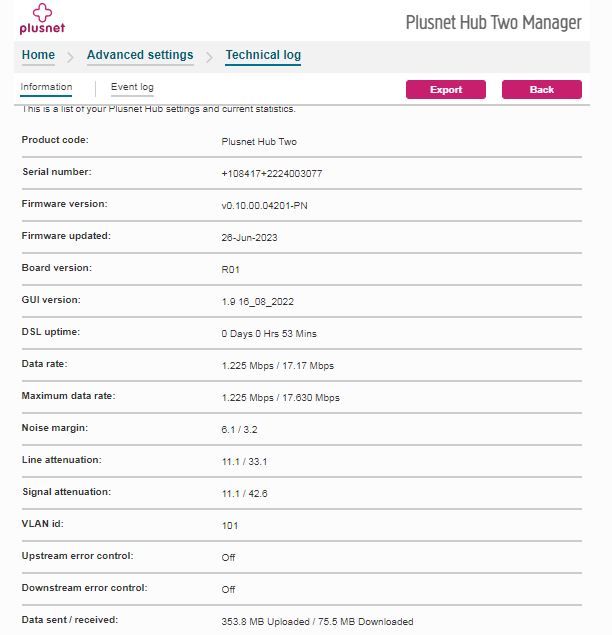The height and width of the screenshot is (635, 612).
Task: Click the Firmware updated date value
Action: coord(250,238)
